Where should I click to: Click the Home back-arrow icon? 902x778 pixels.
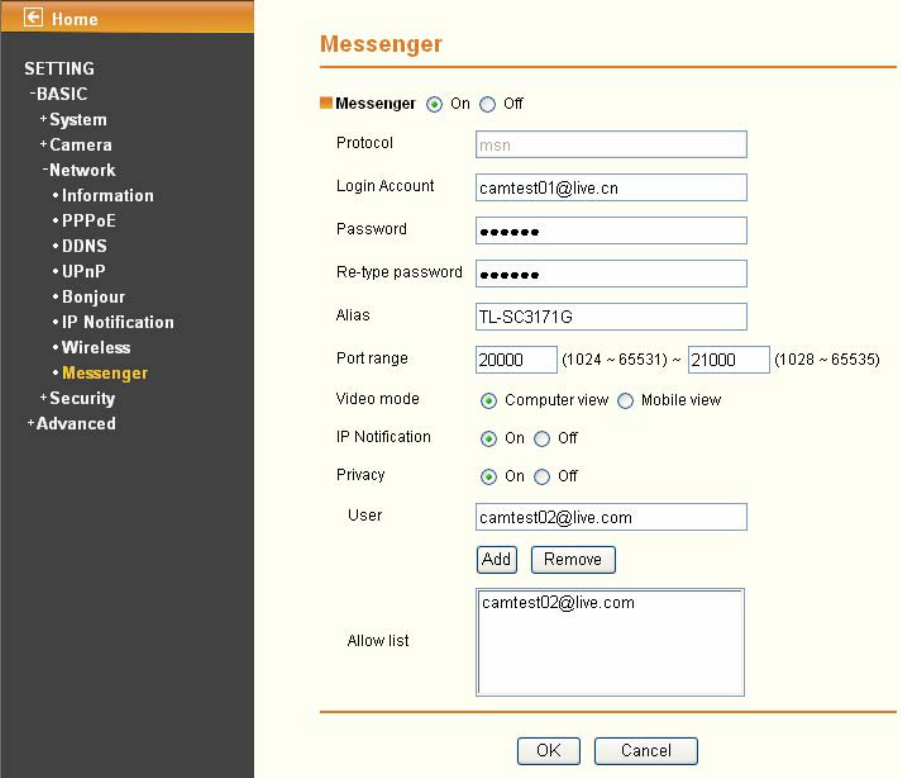(x=33, y=17)
